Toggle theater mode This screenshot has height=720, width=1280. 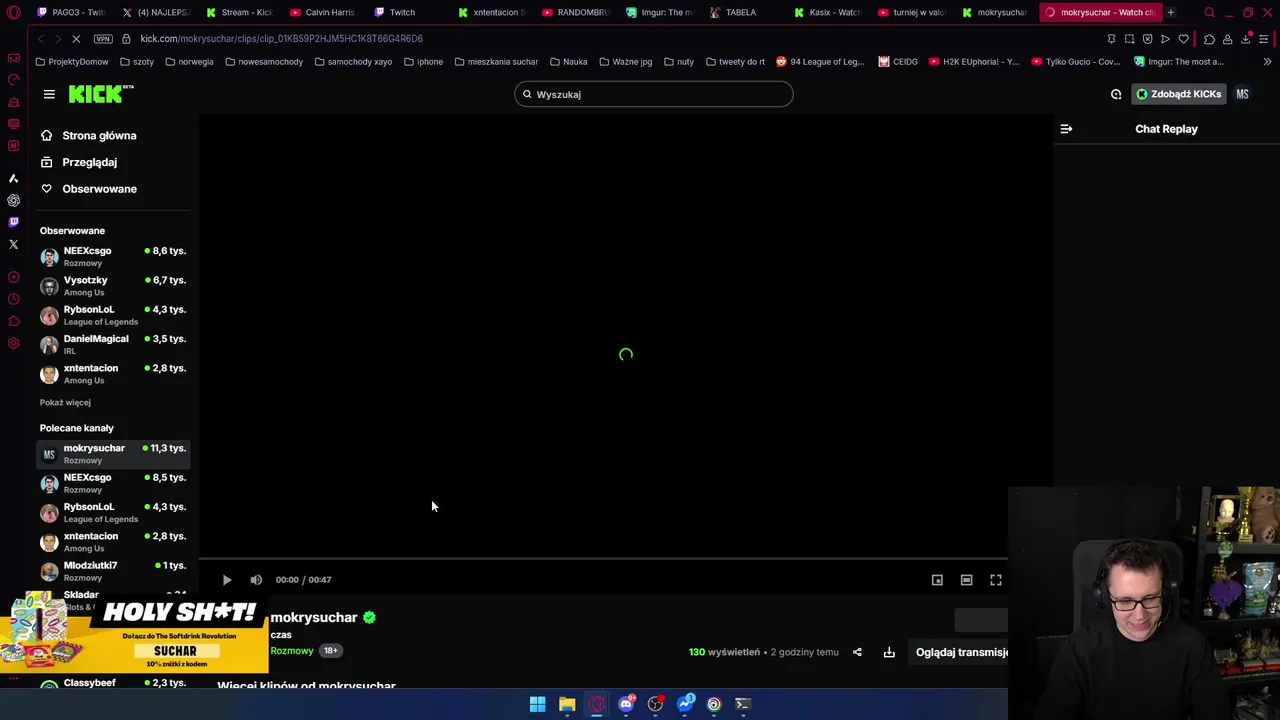[x=966, y=580]
